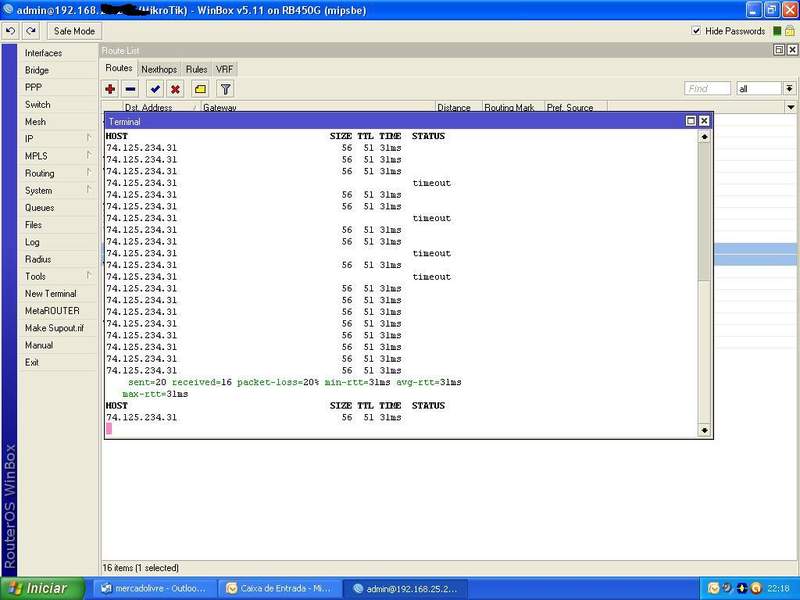The image size is (800, 600).
Task: Switch to the Rules tab
Action: click(196, 69)
